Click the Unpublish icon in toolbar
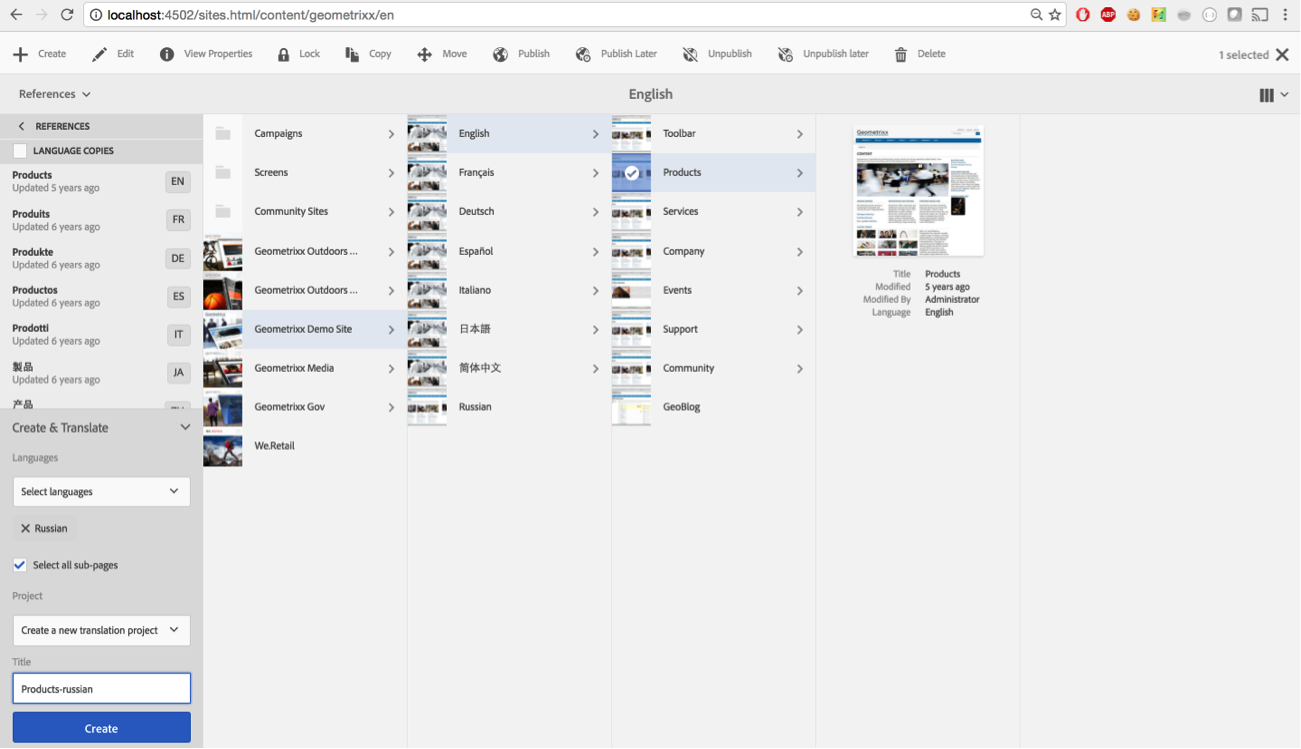This screenshot has height=749, width=1301. coord(690,55)
